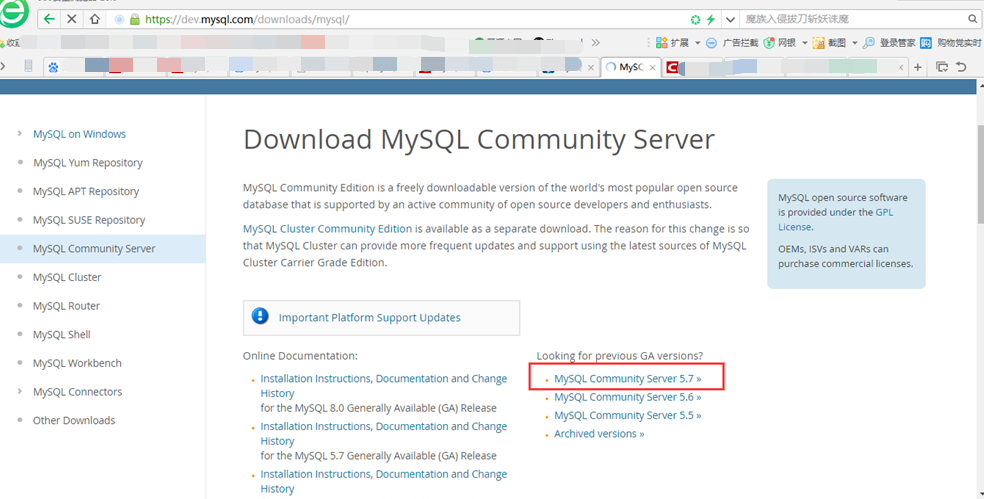Click the green padlock security icon

coord(134,19)
